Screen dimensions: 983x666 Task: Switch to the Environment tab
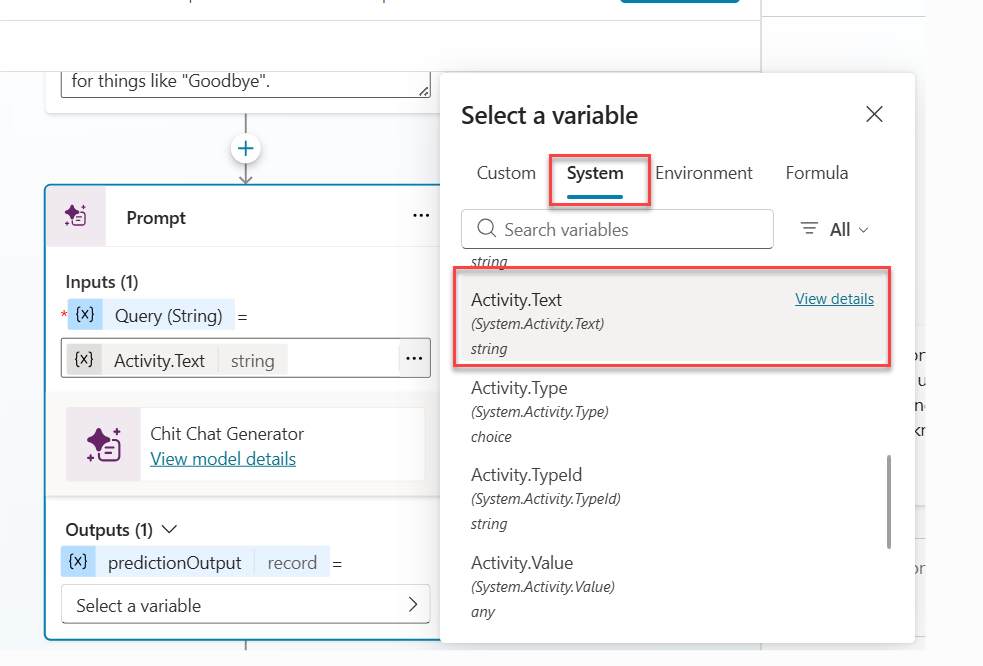click(x=704, y=173)
